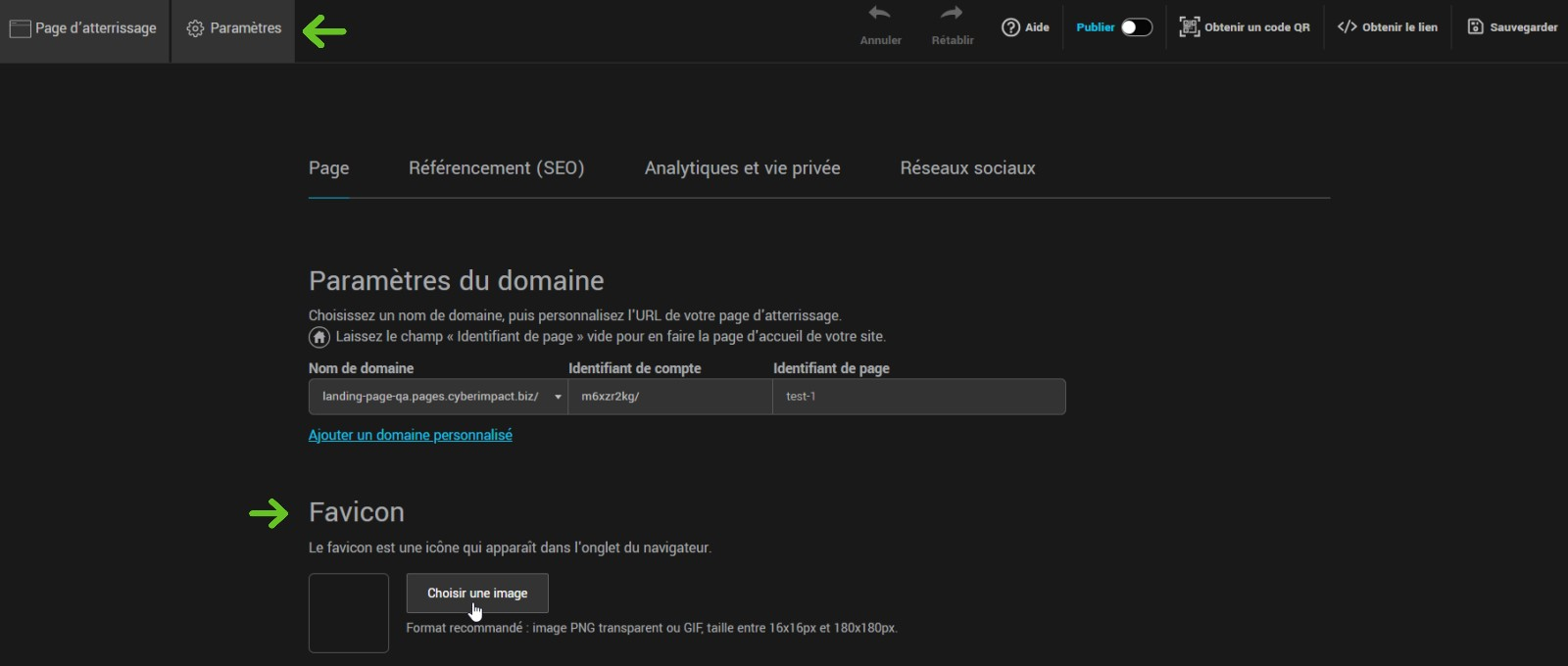Click the empty favicon preview box
The image size is (1568, 666).
coord(349,613)
